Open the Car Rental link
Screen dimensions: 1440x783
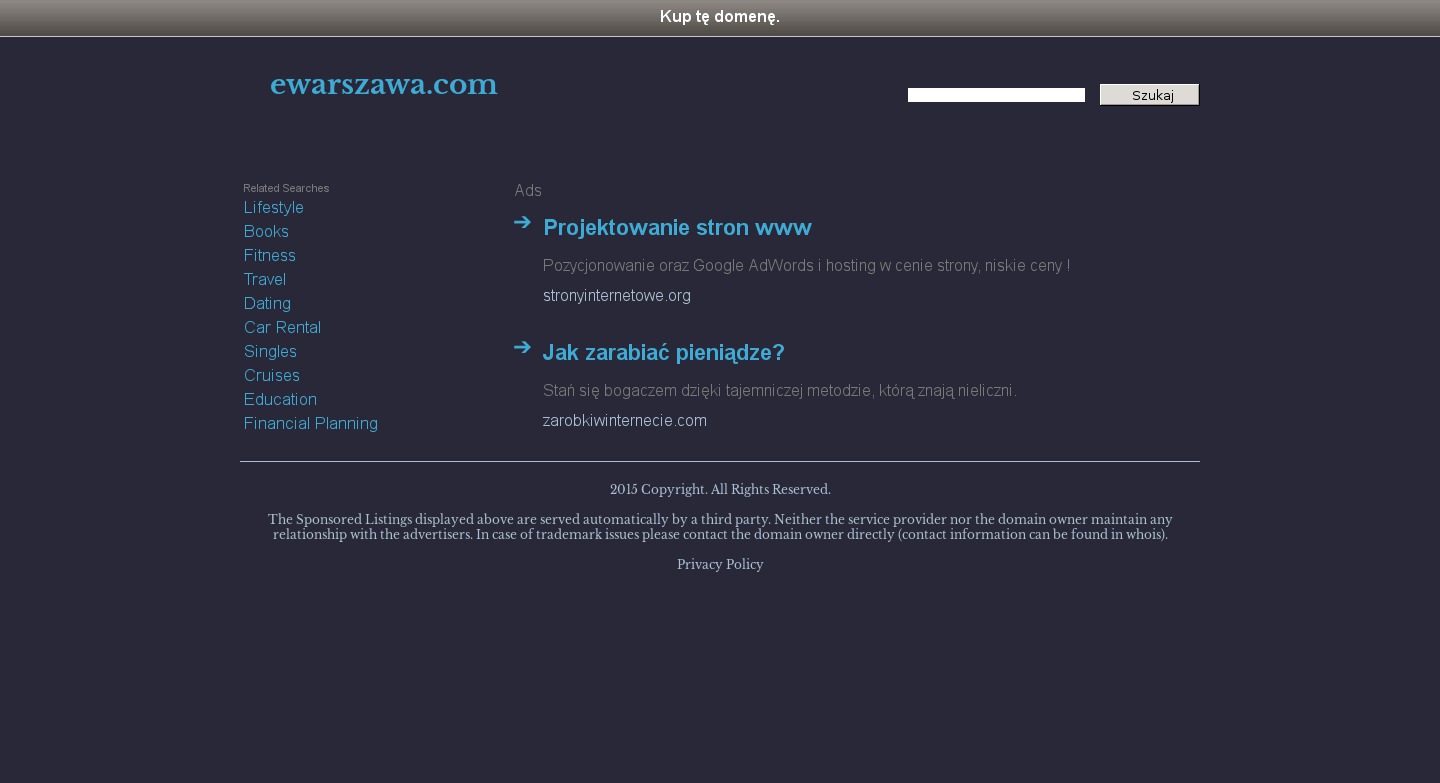(x=282, y=328)
